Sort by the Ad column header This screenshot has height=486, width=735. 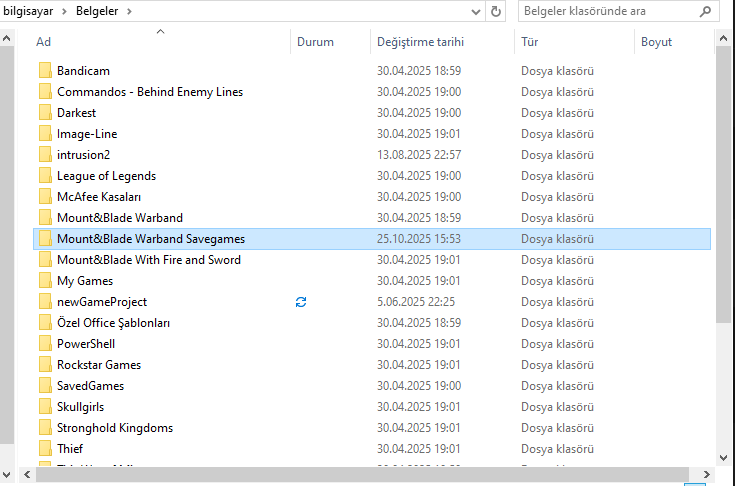click(x=160, y=42)
